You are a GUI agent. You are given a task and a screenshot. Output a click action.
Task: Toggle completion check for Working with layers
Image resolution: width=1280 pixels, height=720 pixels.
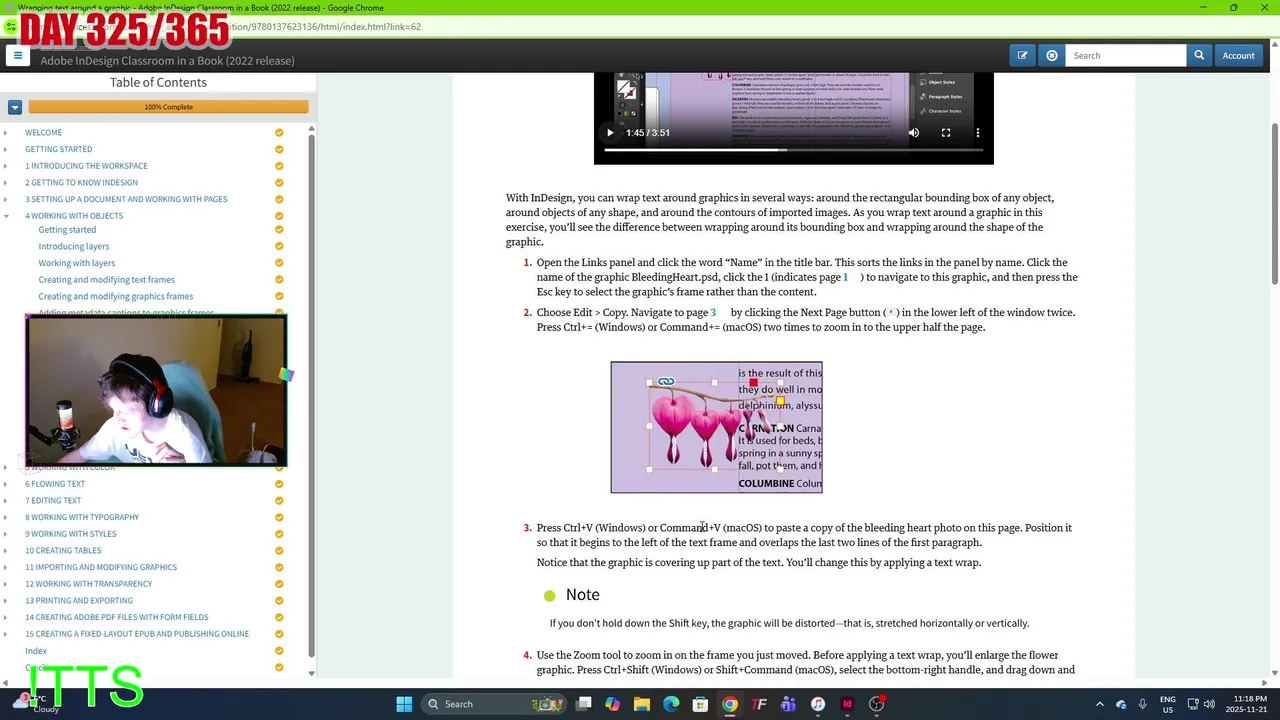point(279,263)
